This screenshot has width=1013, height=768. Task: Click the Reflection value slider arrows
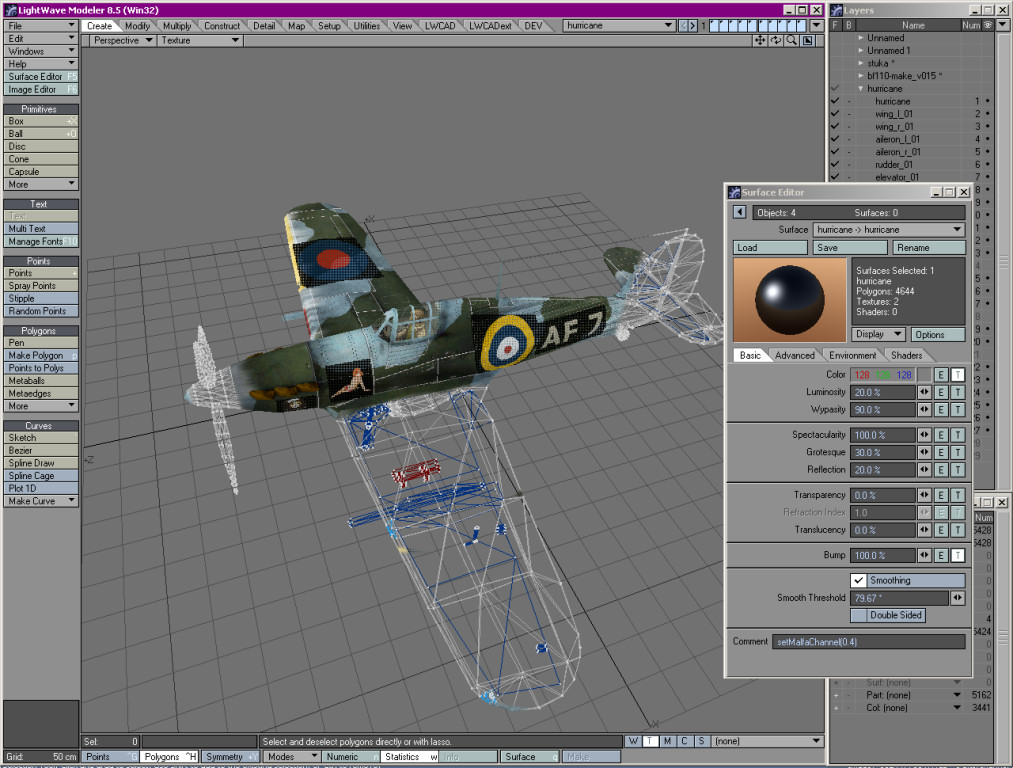pyautogui.click(x=924, y=470)
